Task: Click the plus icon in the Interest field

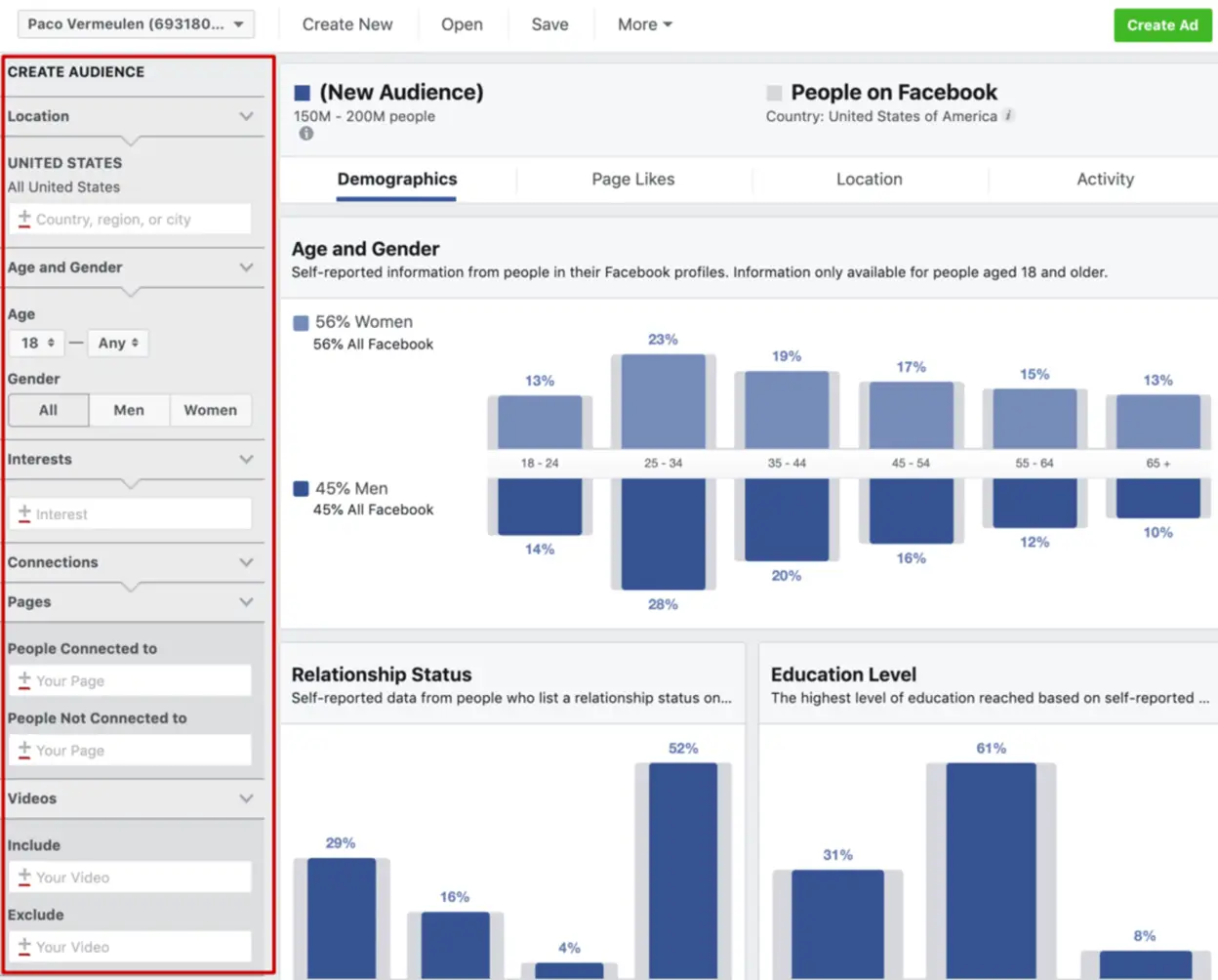Action: click(24, 513)
